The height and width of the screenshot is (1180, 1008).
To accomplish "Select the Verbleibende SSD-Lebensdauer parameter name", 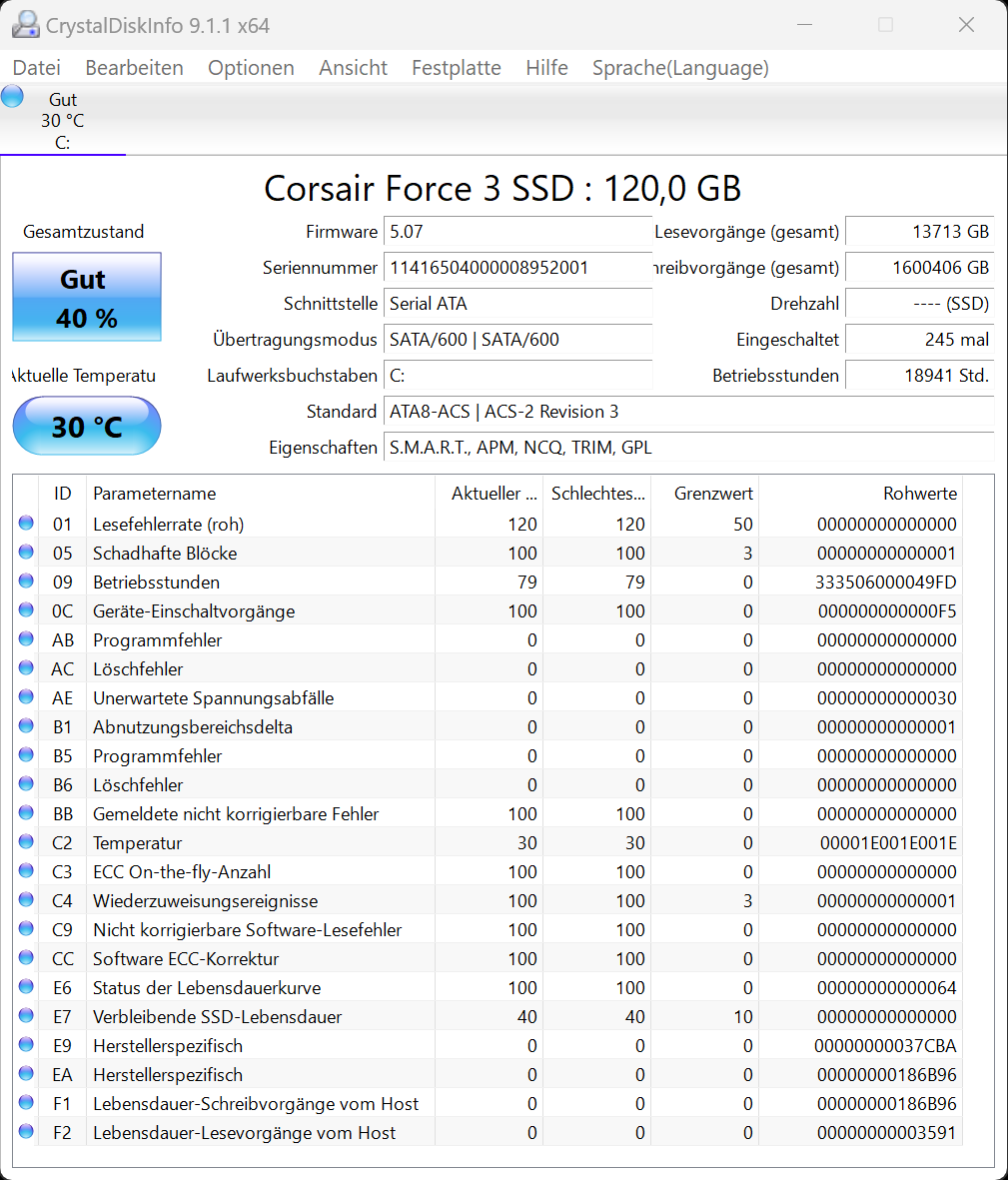I will tap(218, 1017).
